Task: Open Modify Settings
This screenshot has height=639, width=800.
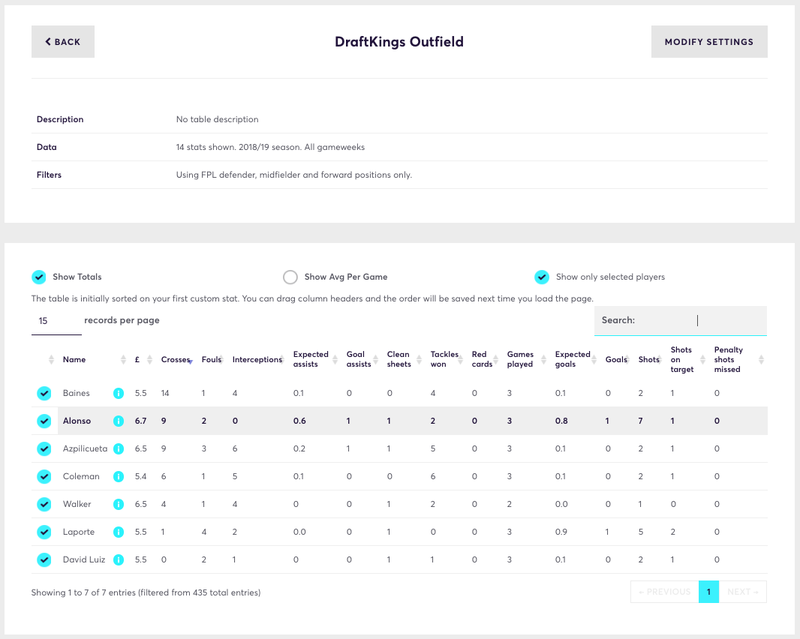Action: tap(709, 42)
